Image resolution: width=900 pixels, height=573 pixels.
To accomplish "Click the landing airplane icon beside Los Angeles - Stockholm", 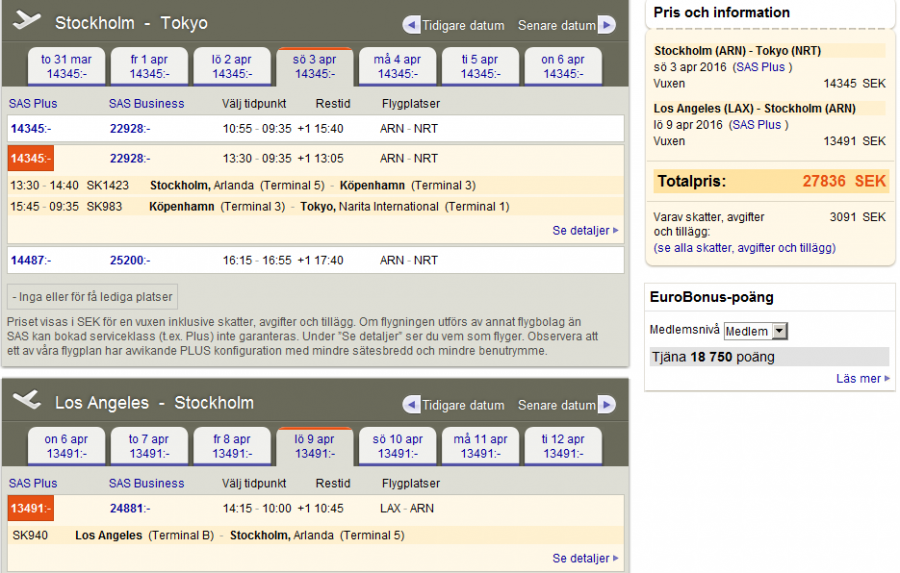I will pos(27,401).
